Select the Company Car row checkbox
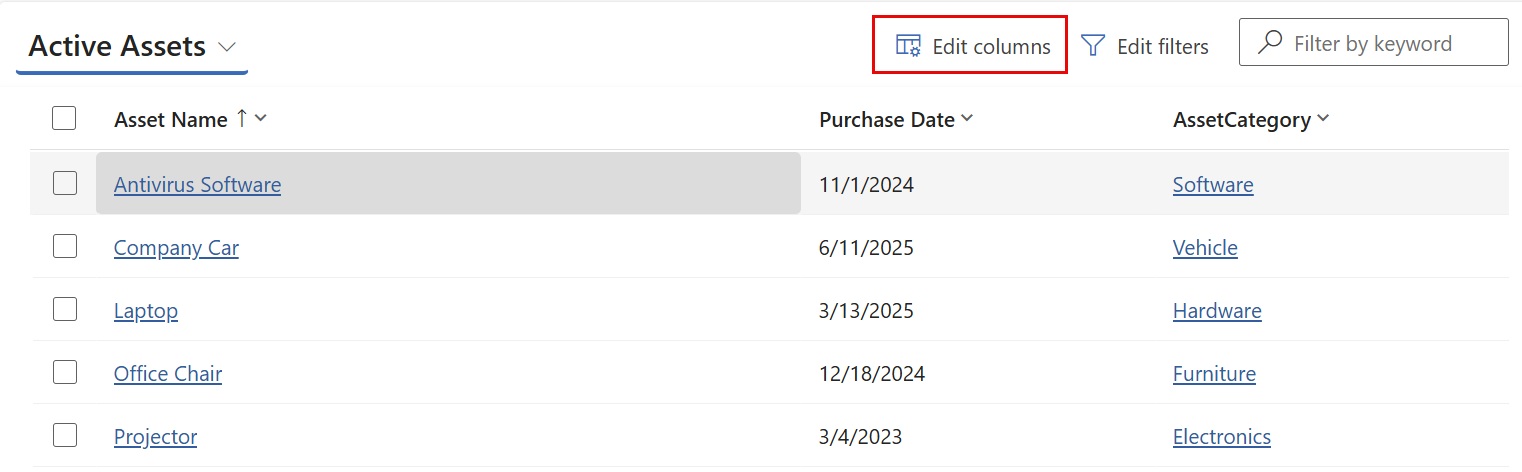Viewport: 1522px width, 472px height. (x=65, y=246)
